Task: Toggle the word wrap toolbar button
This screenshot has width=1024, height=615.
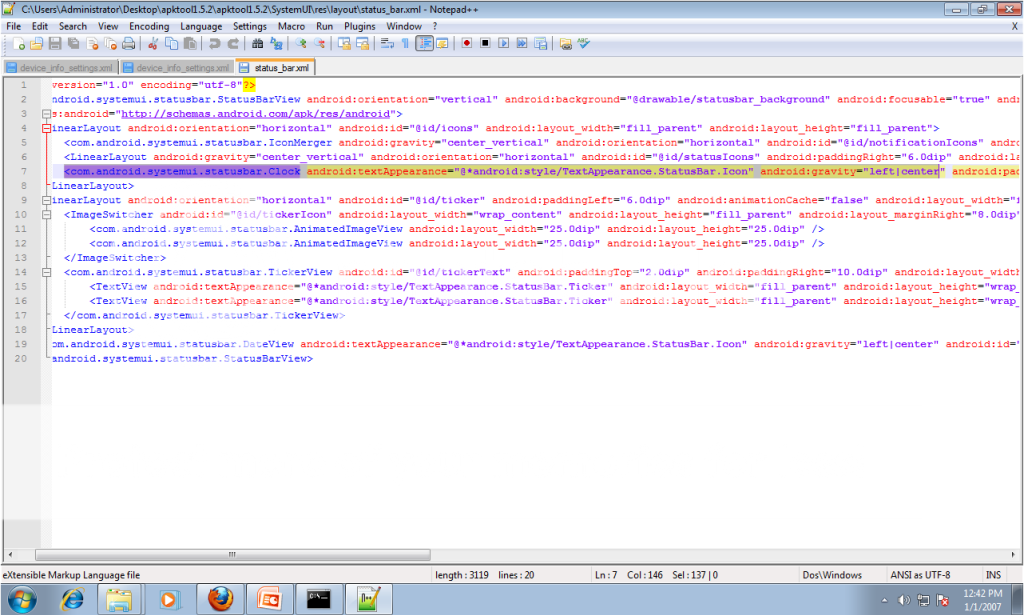Action: [387, 44]
